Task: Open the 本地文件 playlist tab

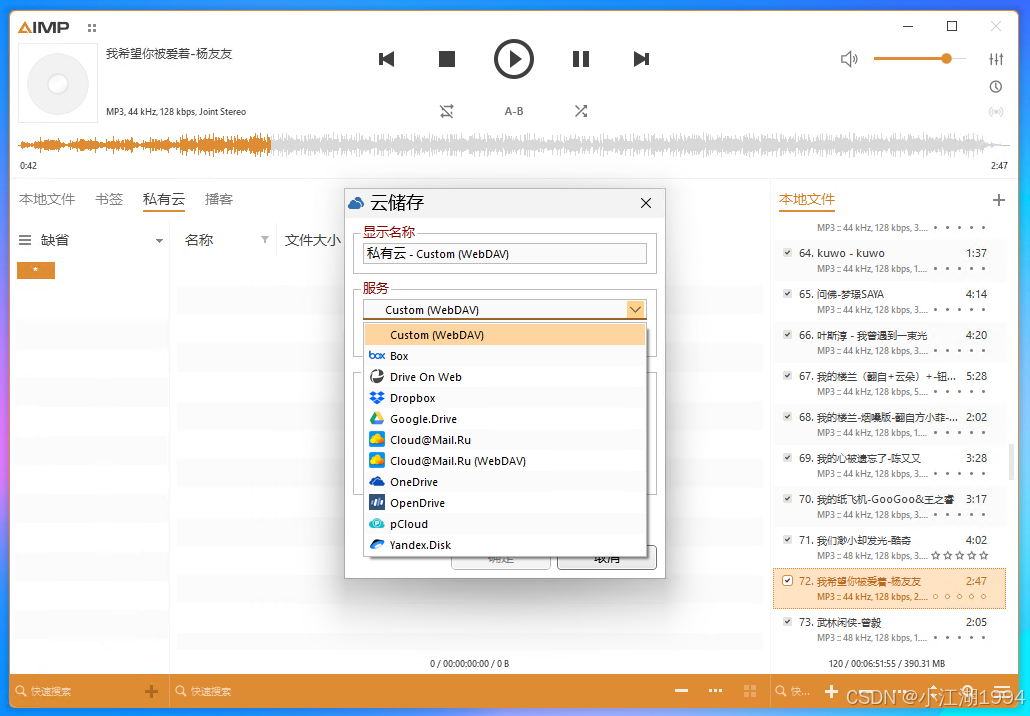Action: click(807, 199)
